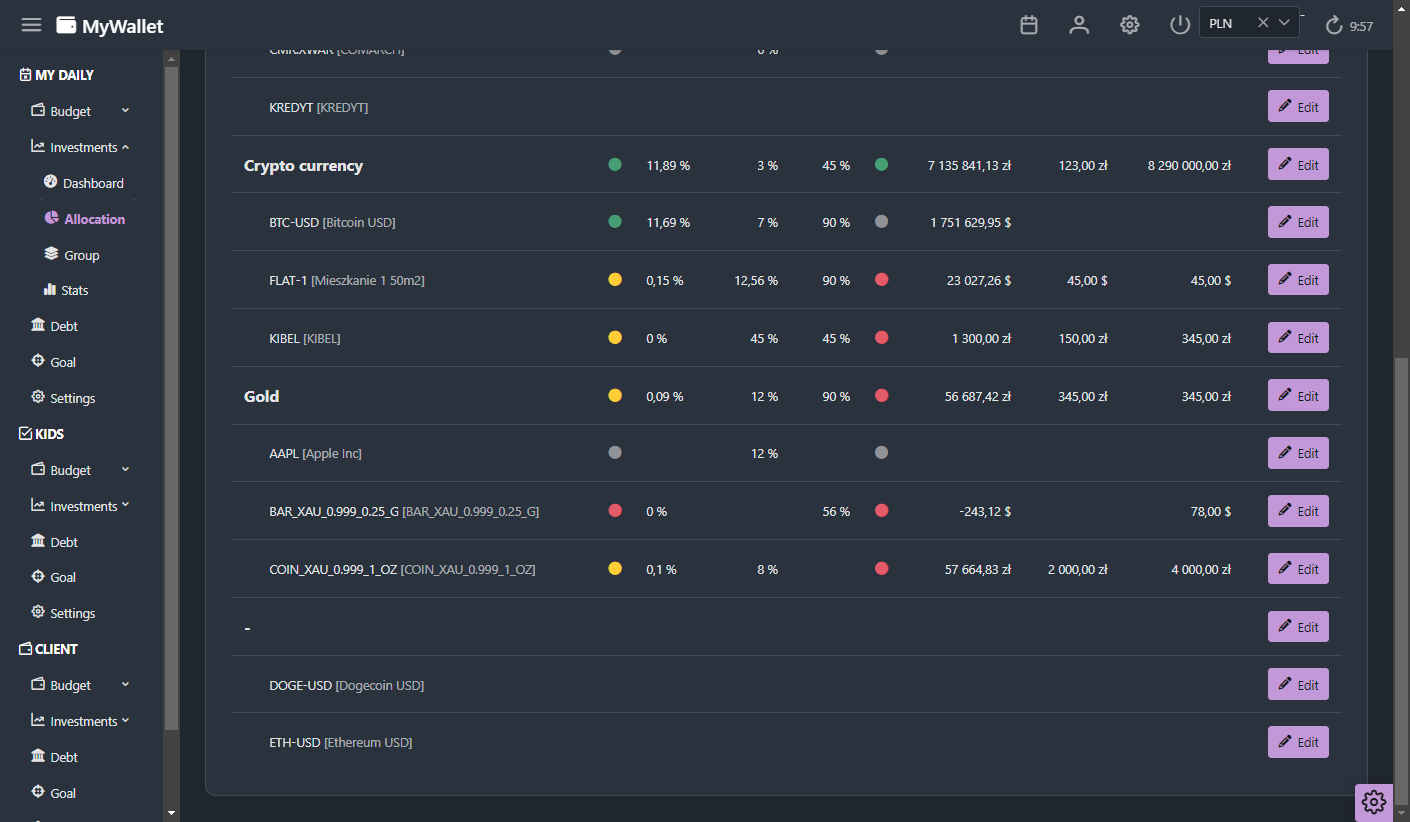Edit the dash-named group row
This screenshot has width=1410, height=822.
pyautogui.click(x=1298, y=627)
